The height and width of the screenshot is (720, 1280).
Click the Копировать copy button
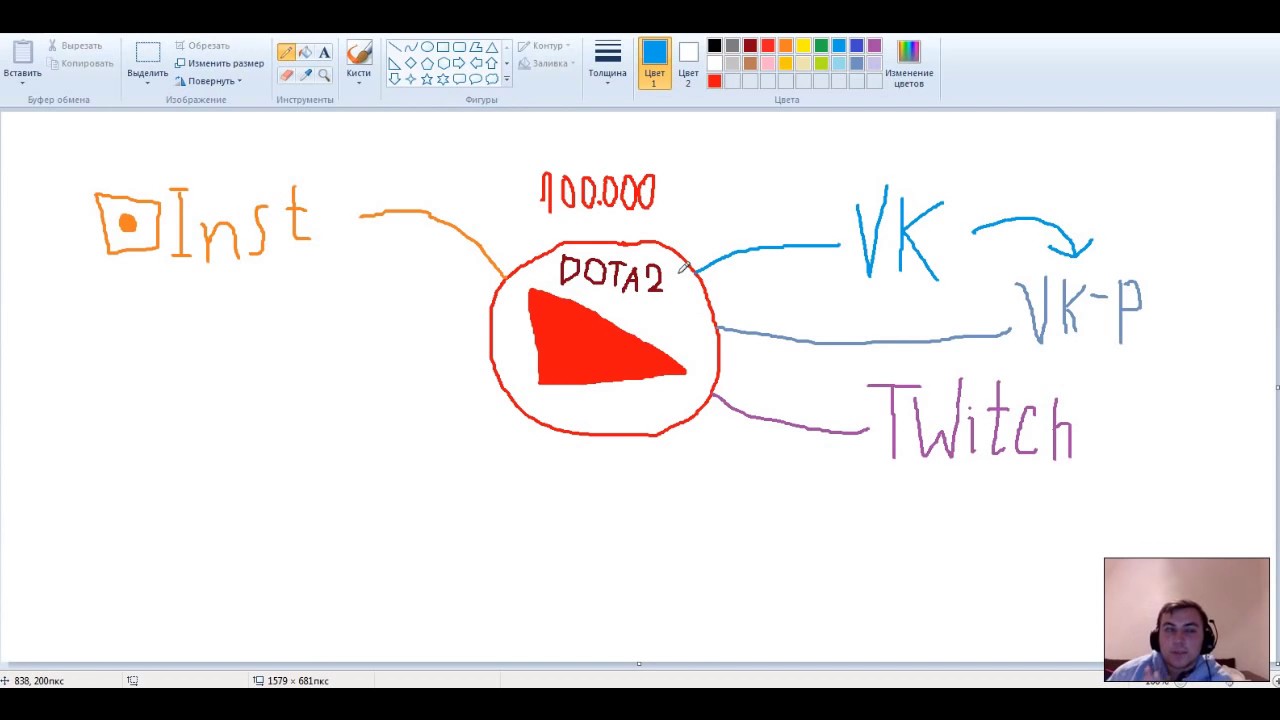[80, 63]
